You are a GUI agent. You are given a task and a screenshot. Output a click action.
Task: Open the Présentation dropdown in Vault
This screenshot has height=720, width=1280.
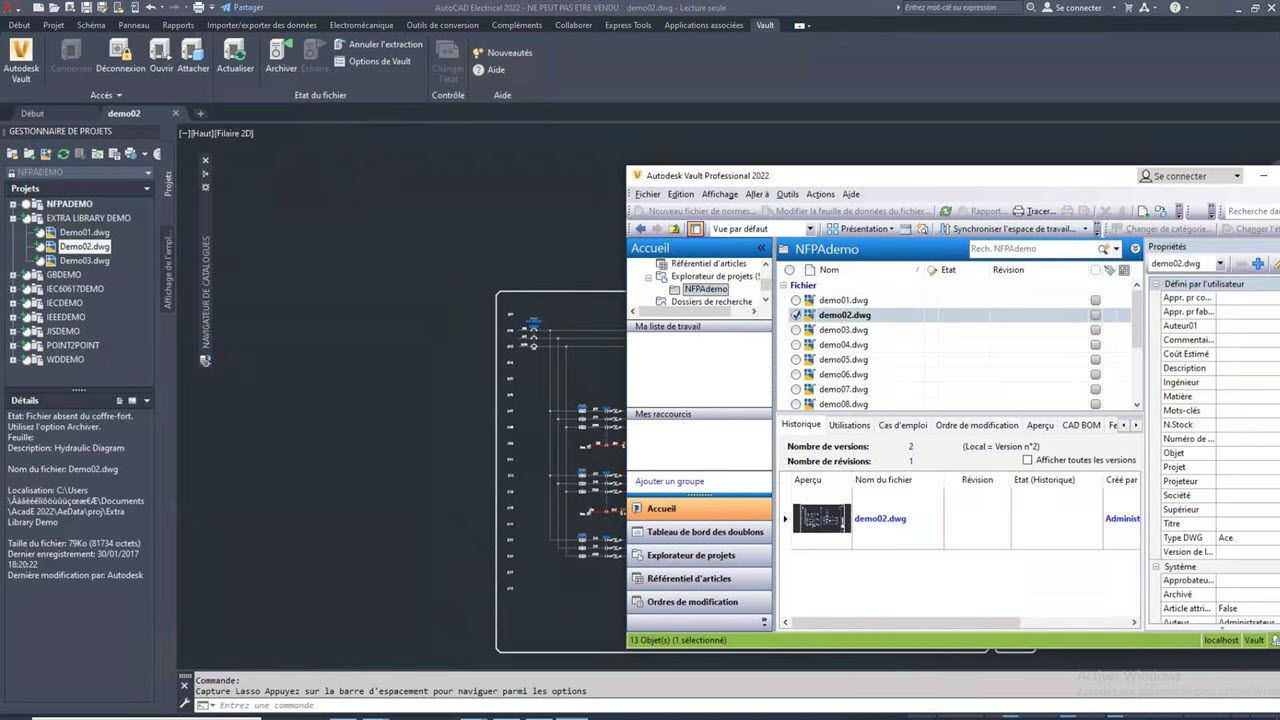point(861,229)
